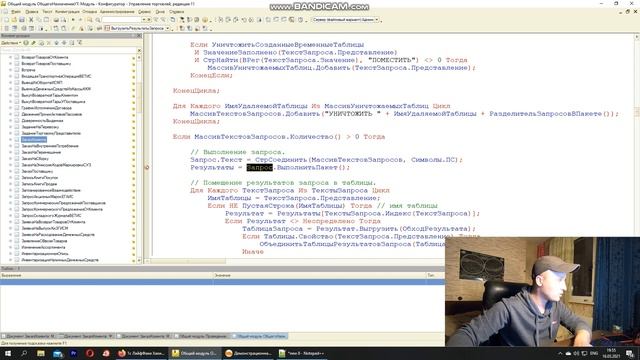The width and height of the screenshot is (640, 360).
Task: Click the Copy toolbar icon
Action: coord(39,20)
